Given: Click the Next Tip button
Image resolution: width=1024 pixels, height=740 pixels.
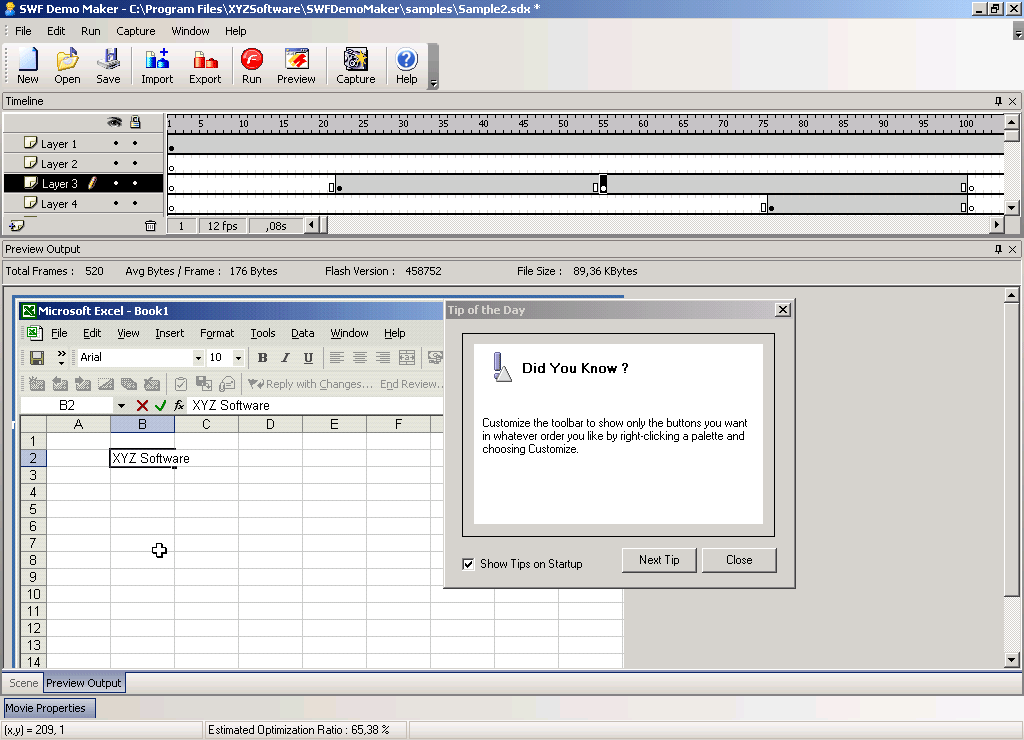Looking at the screenshot, I should [x=659, y=560].
